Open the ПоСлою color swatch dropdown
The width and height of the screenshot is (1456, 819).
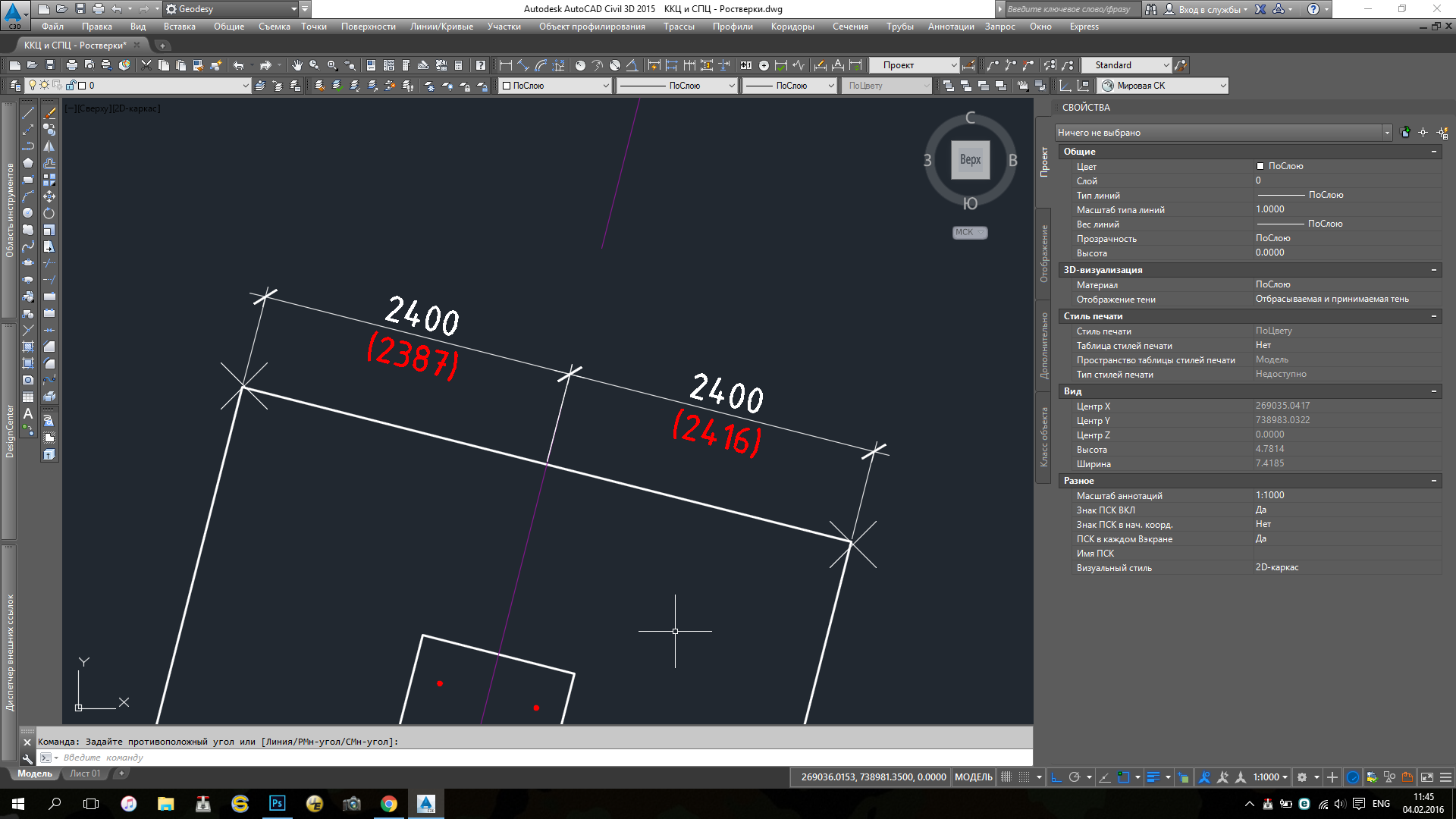[605, 86]
